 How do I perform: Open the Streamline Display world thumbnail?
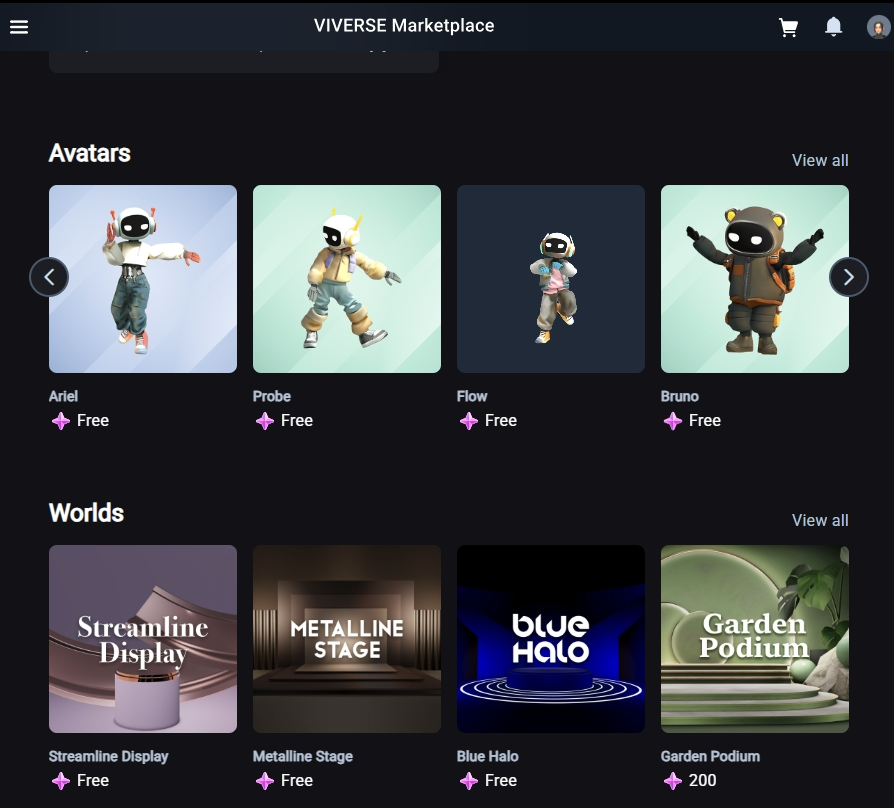(143, 639)
